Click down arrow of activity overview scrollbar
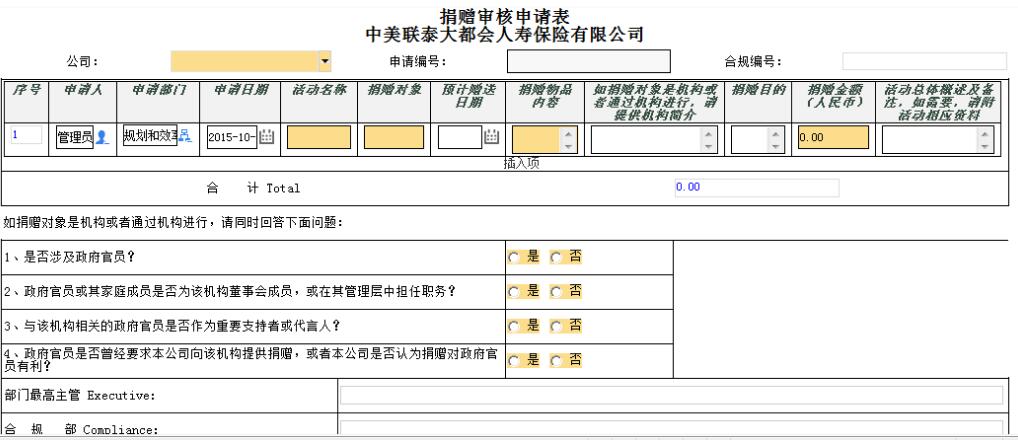 [986, 147]
